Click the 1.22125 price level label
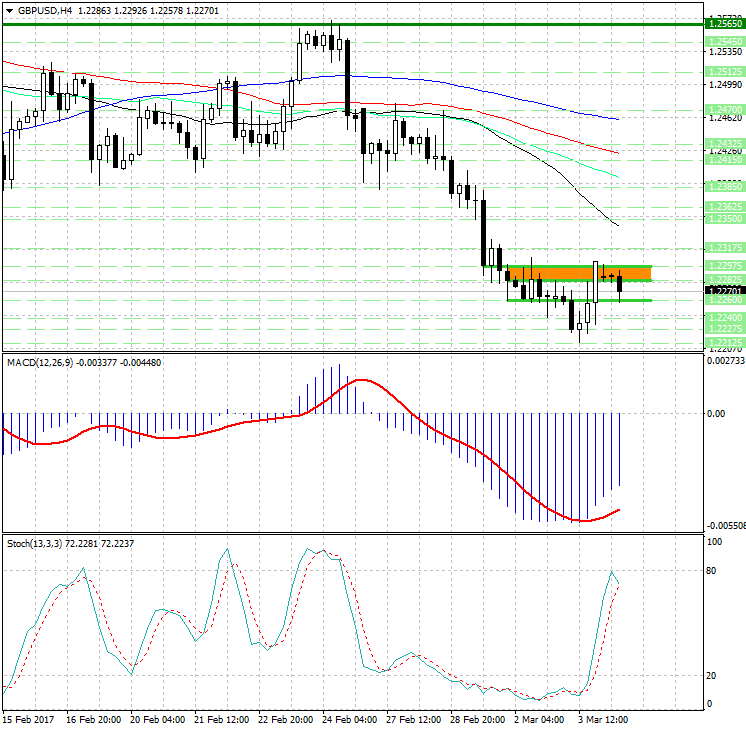 coord(725,342)
